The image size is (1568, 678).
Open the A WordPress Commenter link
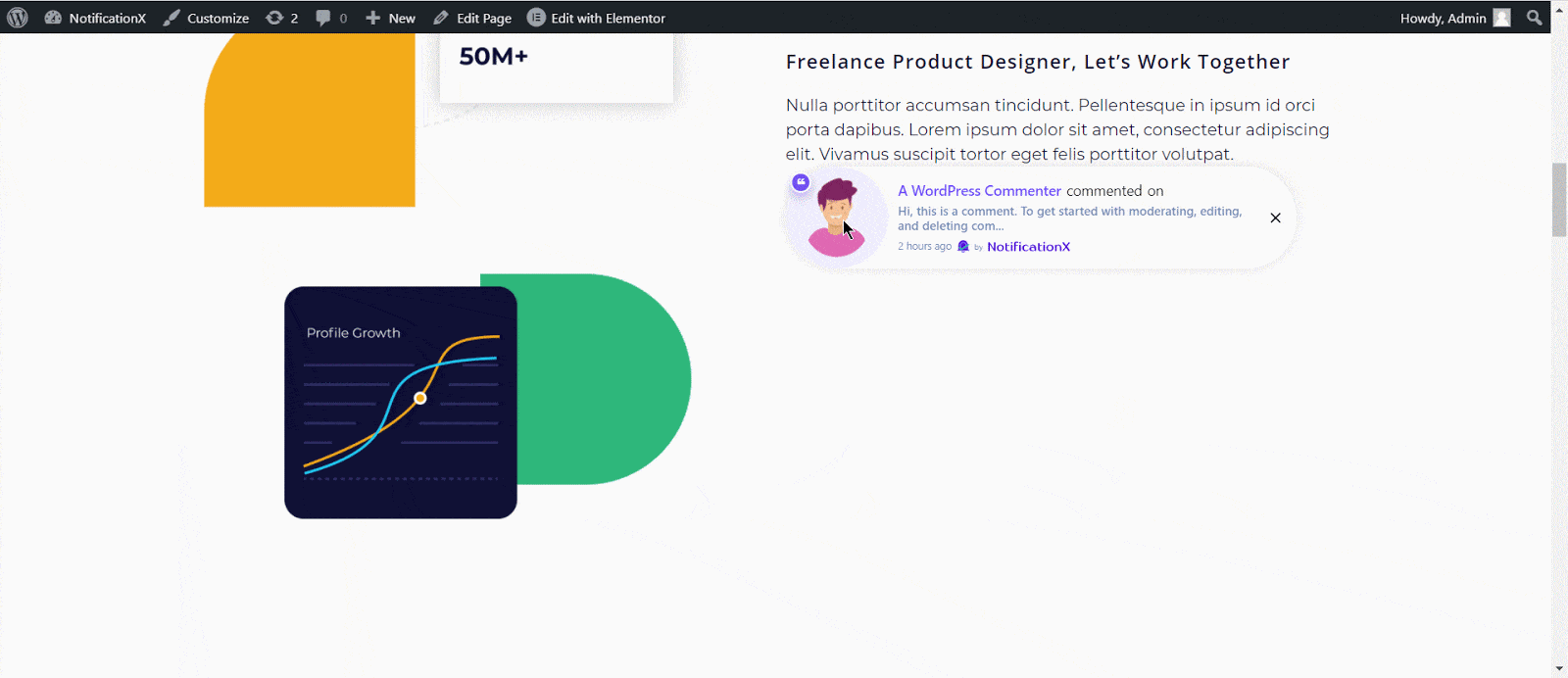click(x=979, y=191)
